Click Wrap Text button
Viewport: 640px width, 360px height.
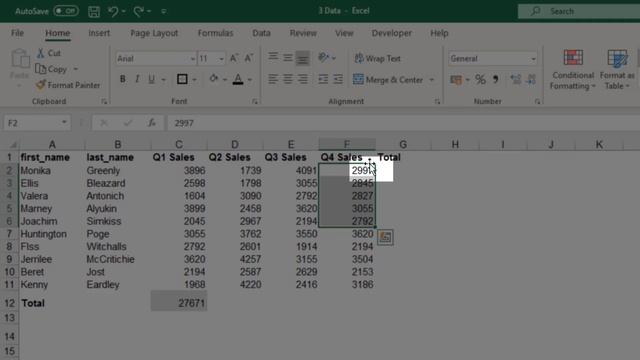(378, 58)
